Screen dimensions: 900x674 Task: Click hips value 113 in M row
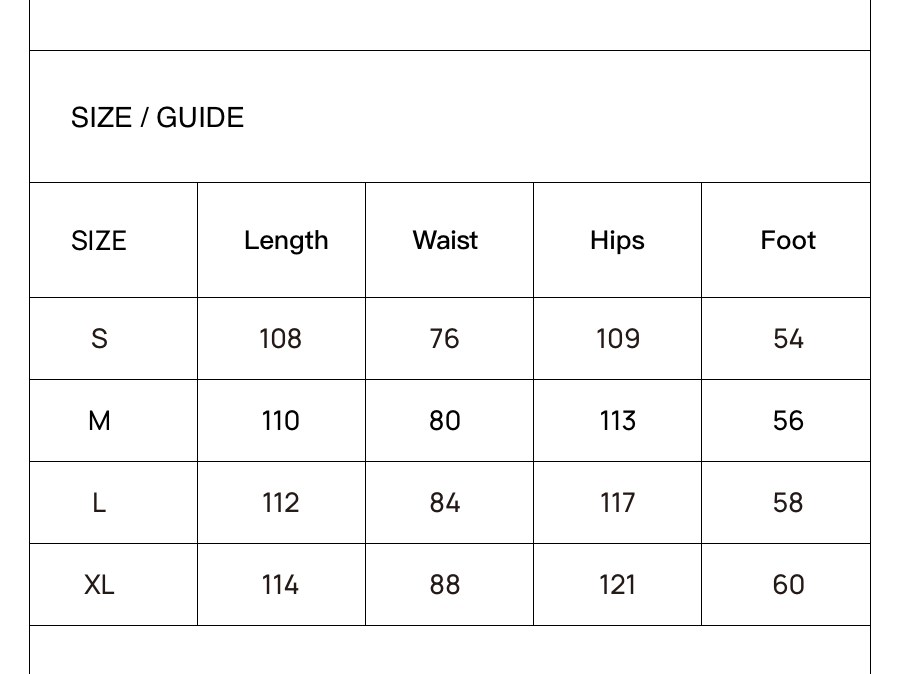[x=618, y=421]
